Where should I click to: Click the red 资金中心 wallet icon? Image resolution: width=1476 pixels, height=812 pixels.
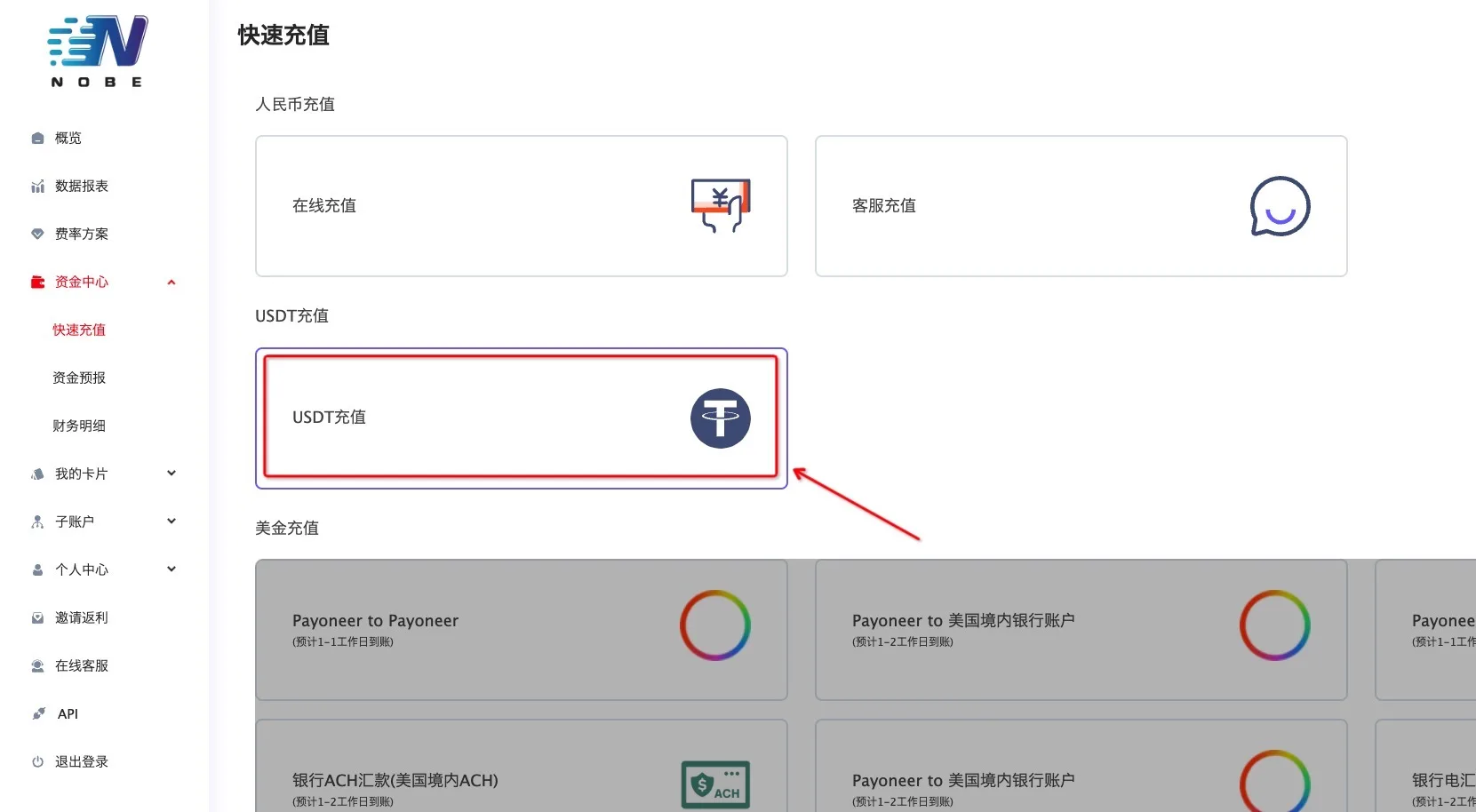(x=37, y=282)
